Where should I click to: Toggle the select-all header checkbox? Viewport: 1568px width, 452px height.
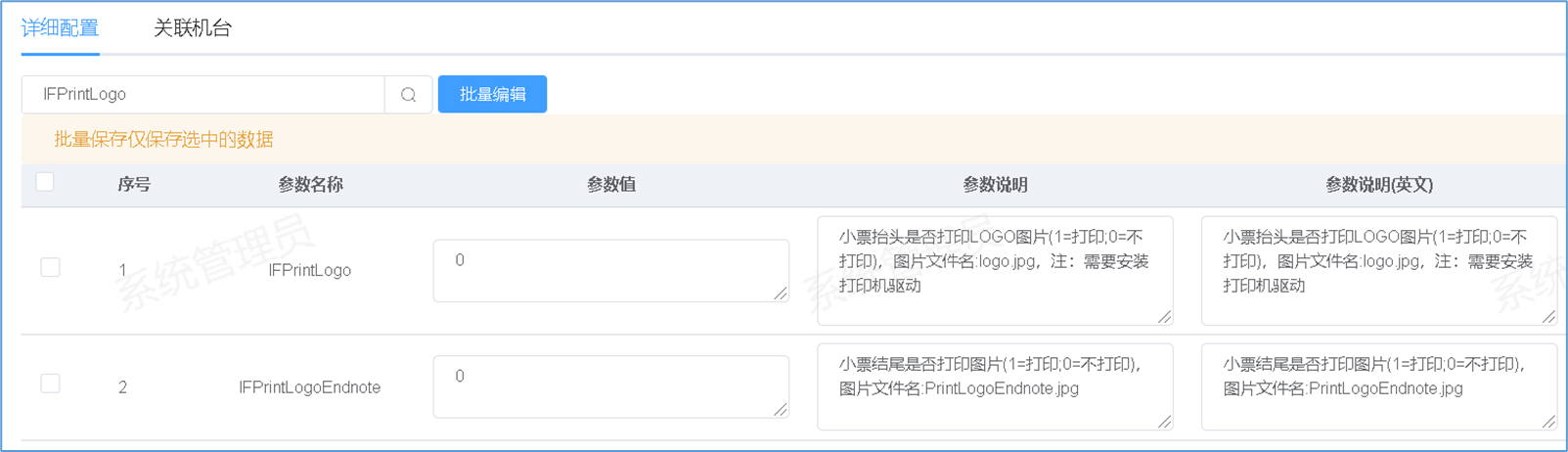tap(45, 182)
